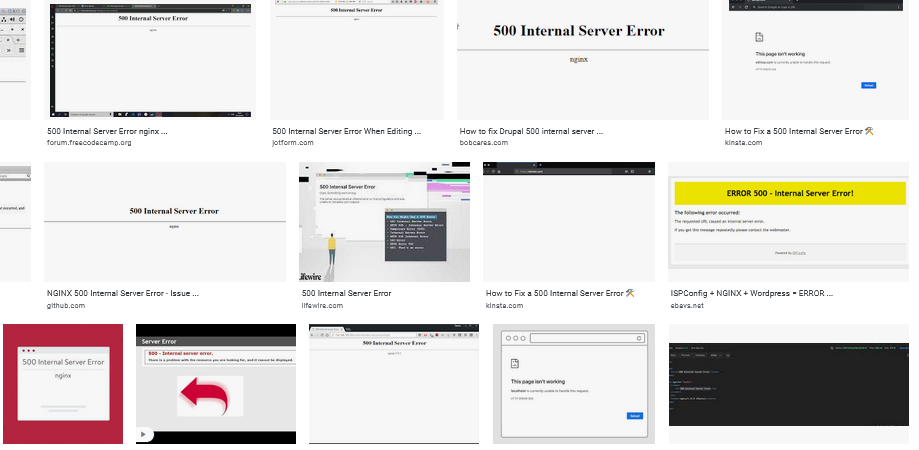
Task: Open the "500 Internal Server Error" title above lifewire.com
Action: (x=346, y=293)
